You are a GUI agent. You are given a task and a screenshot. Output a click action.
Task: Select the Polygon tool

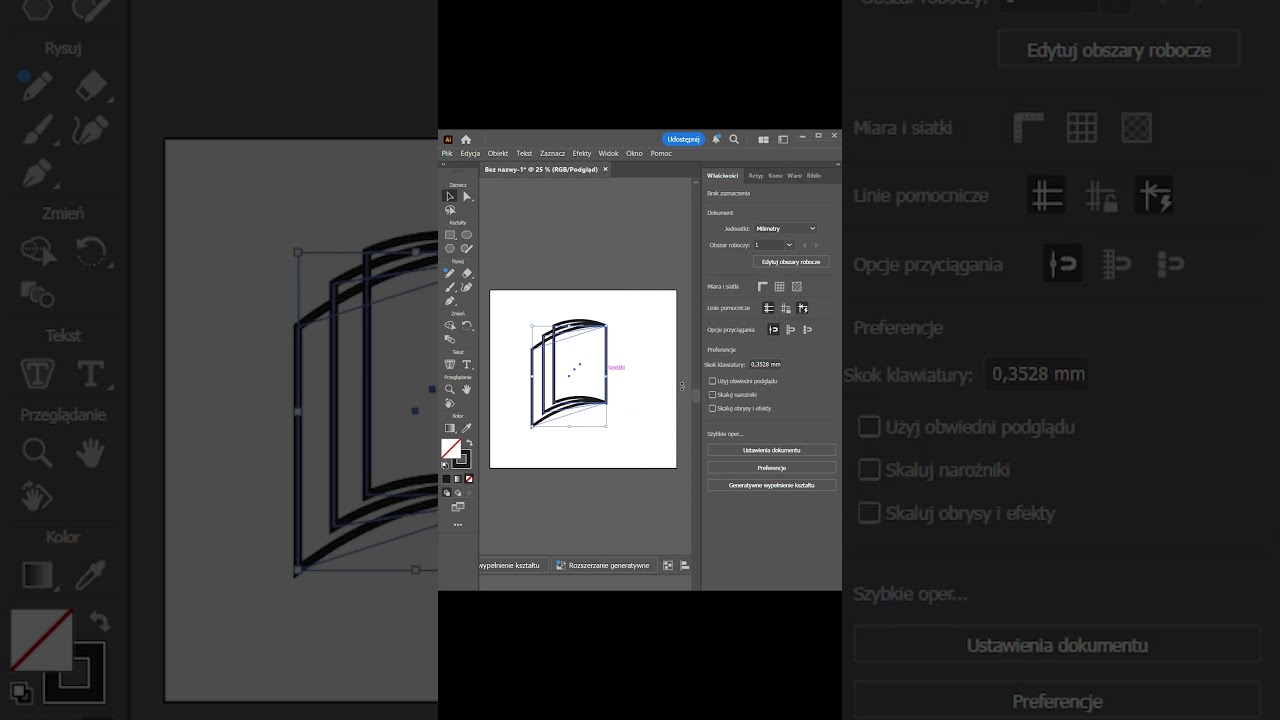tap(450, 248)
